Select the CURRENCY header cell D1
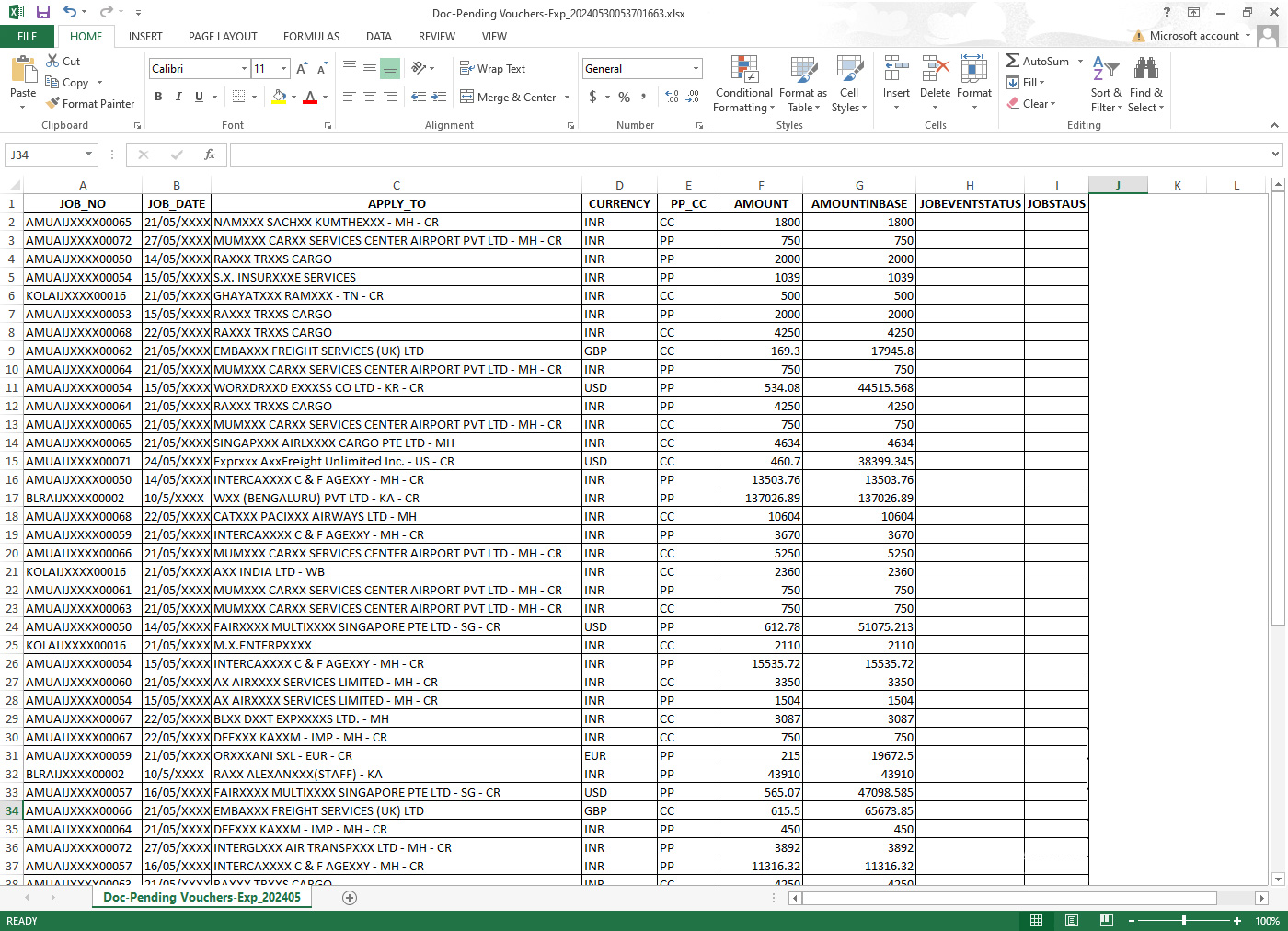 619,204
